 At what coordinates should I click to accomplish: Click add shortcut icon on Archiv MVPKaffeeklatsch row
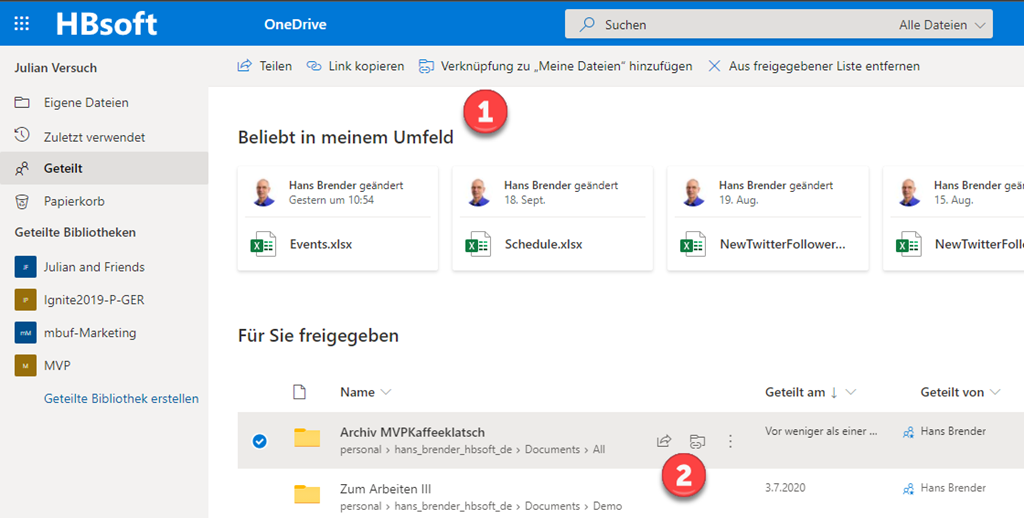697,441
